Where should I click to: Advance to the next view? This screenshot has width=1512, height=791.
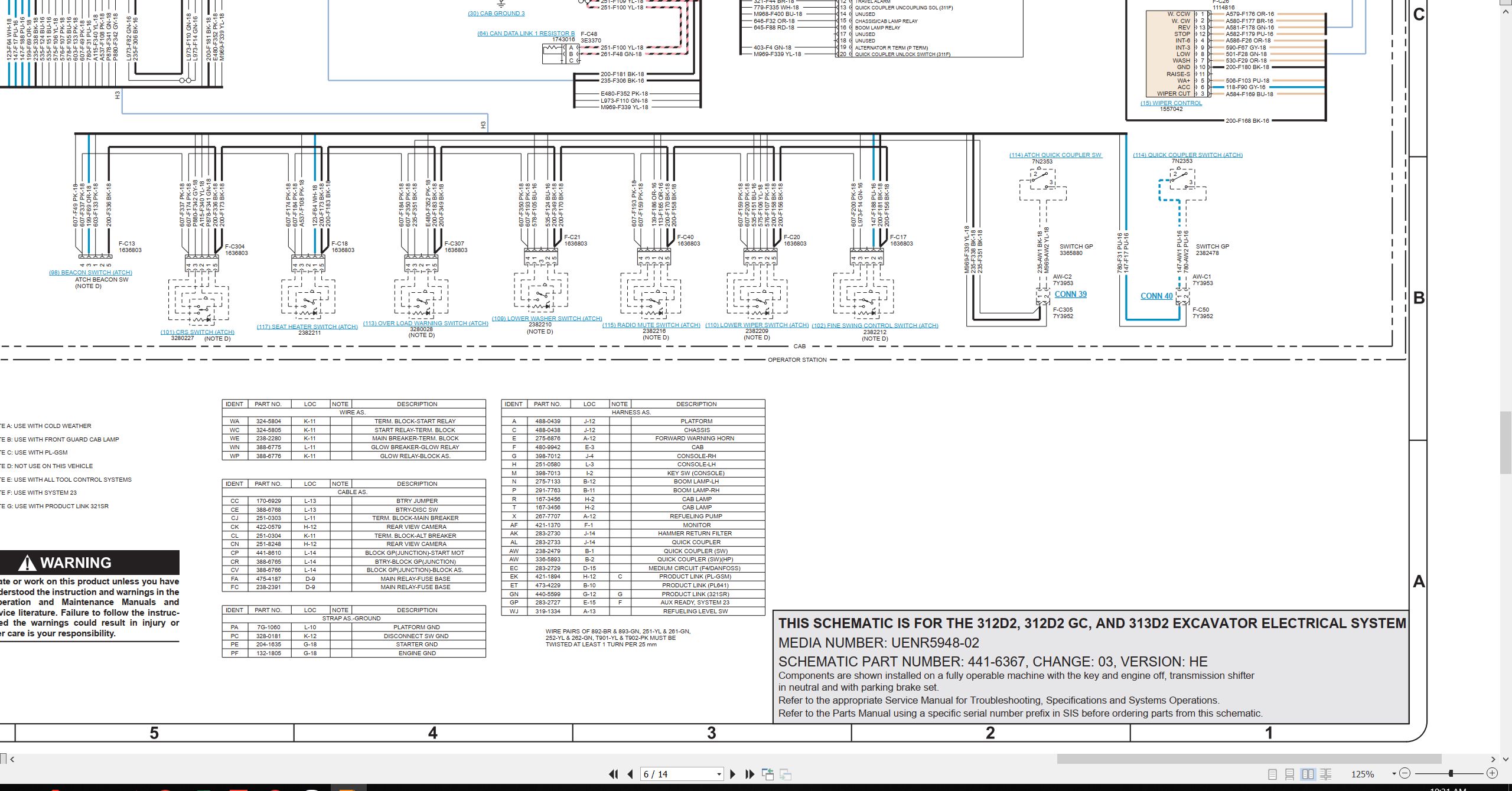(786, 774)
